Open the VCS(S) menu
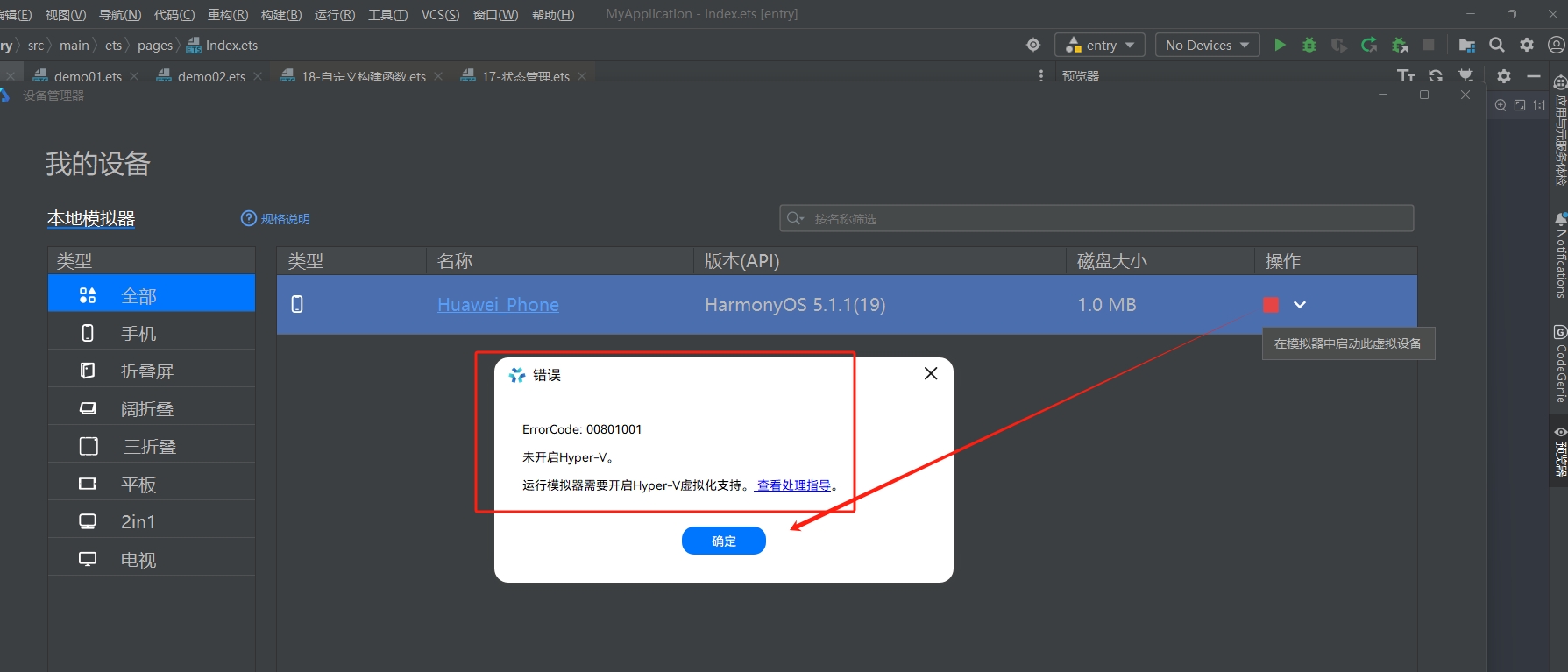The image size is (1568, 672). [440, 14]
